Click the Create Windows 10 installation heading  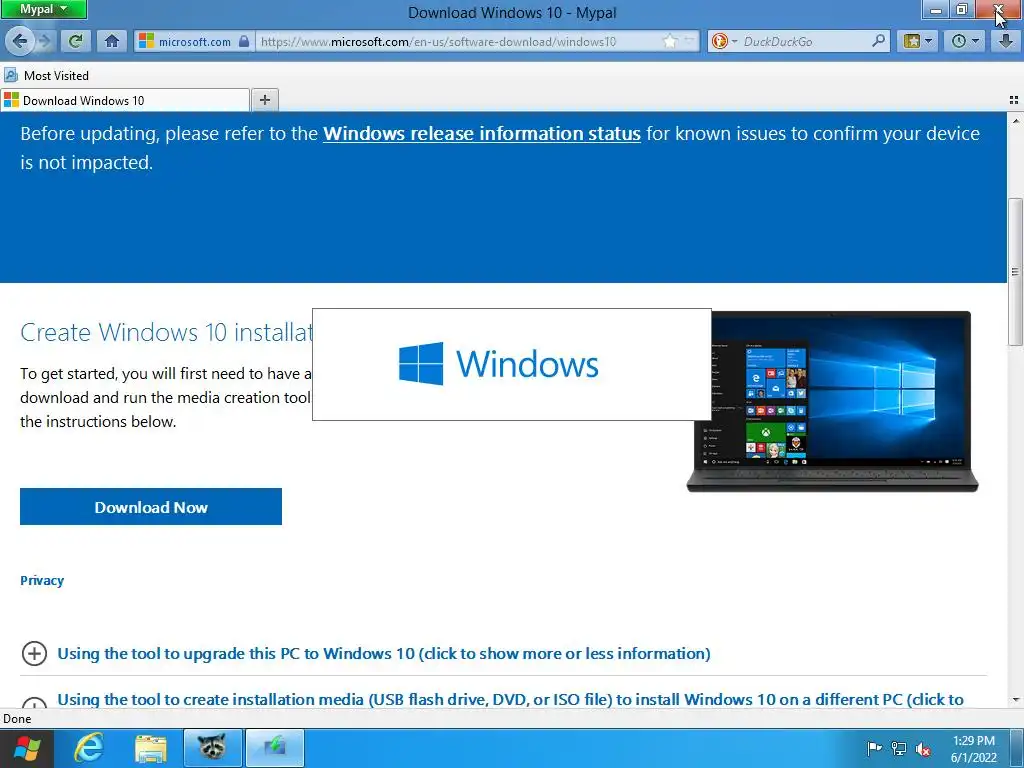pyautogui.click(x=166, y=332)
